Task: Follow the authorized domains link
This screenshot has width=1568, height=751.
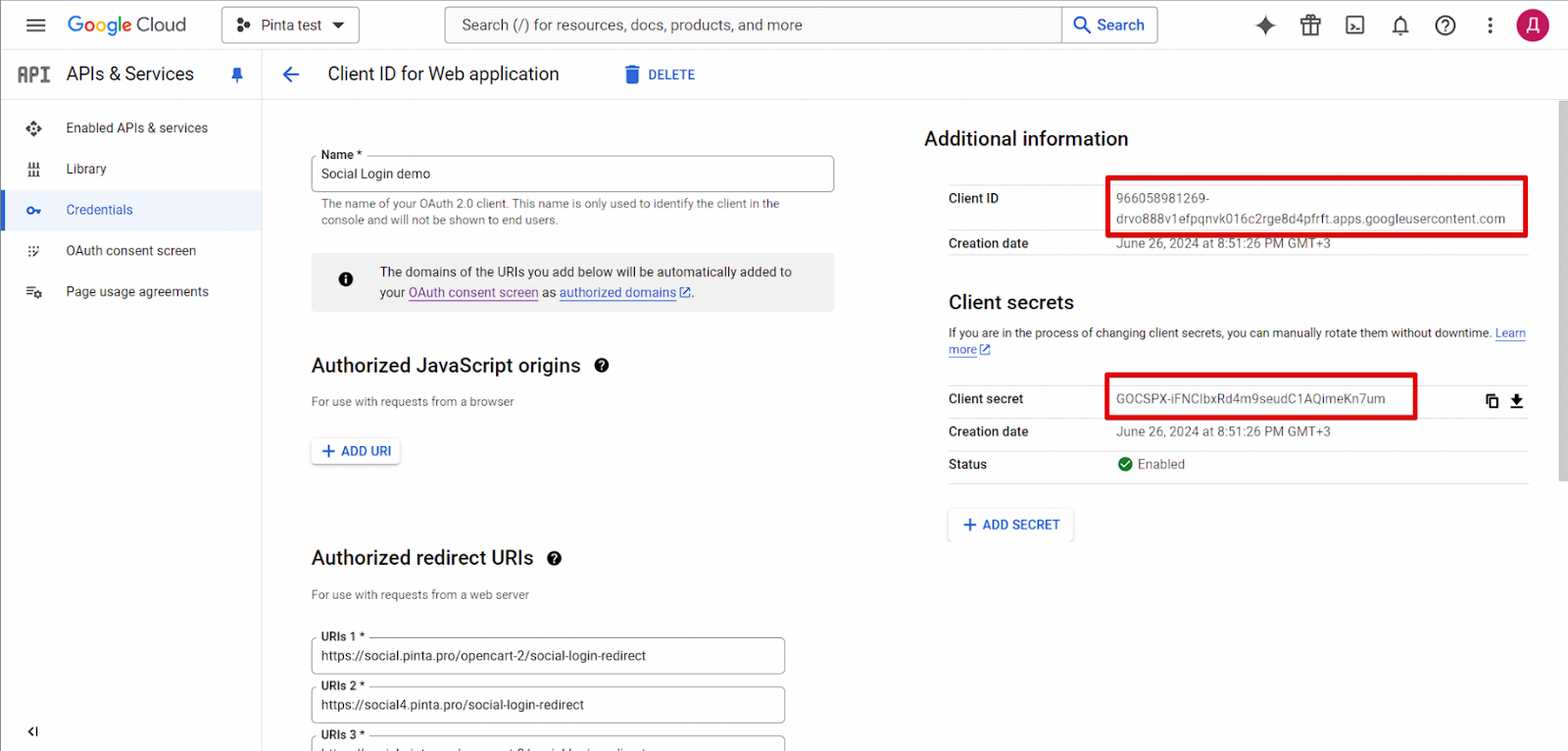Action: point(625,292)
